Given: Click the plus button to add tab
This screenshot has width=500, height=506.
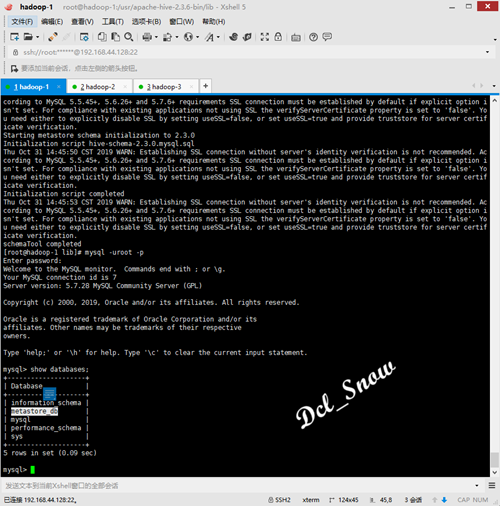Looking at the screenshot, I should tap(206, 86).
